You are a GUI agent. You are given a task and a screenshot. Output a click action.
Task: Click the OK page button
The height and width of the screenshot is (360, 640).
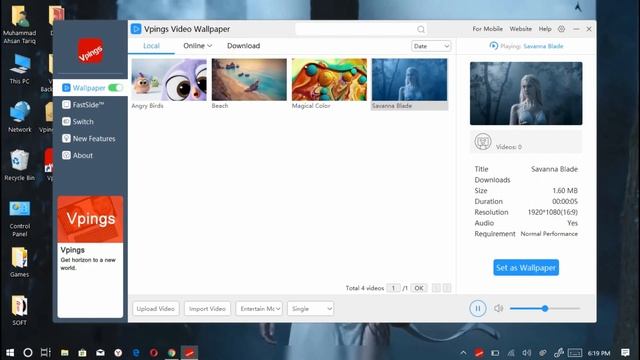point(419,288)
